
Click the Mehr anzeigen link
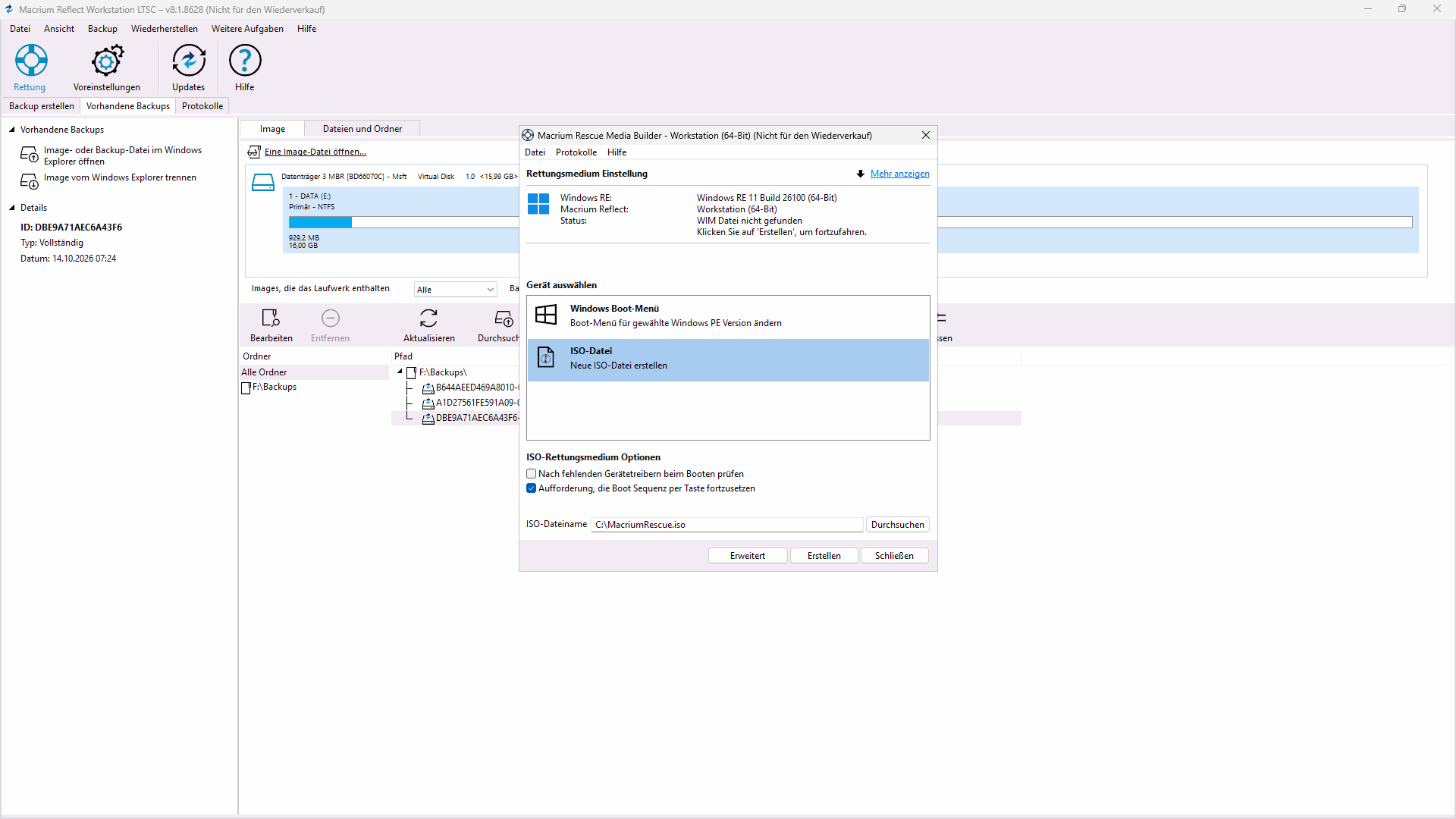899,174
